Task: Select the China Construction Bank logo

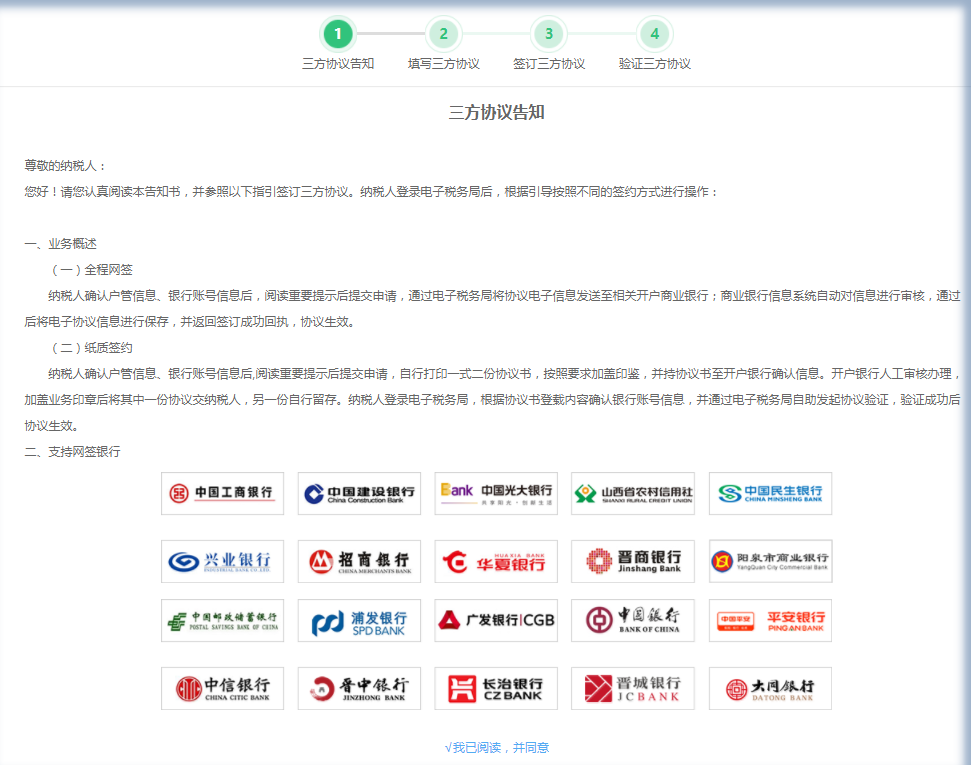Action: 359,493
